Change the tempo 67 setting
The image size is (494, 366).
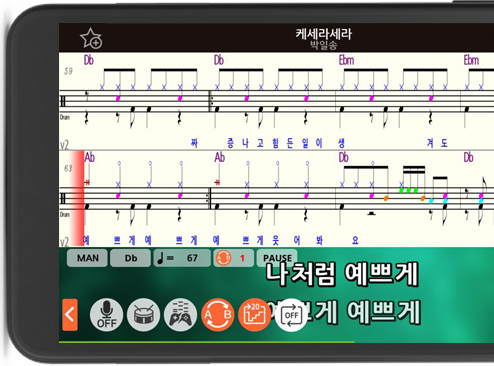[x=182, y=258]
